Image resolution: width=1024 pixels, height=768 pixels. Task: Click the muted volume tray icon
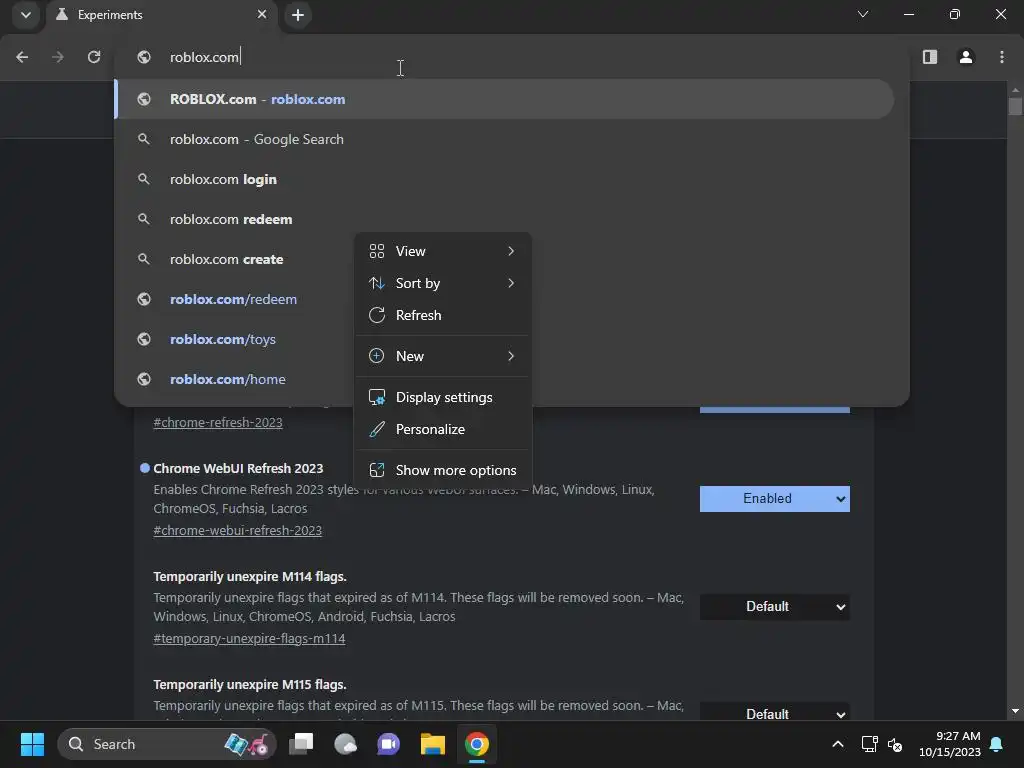click(895, 744)
